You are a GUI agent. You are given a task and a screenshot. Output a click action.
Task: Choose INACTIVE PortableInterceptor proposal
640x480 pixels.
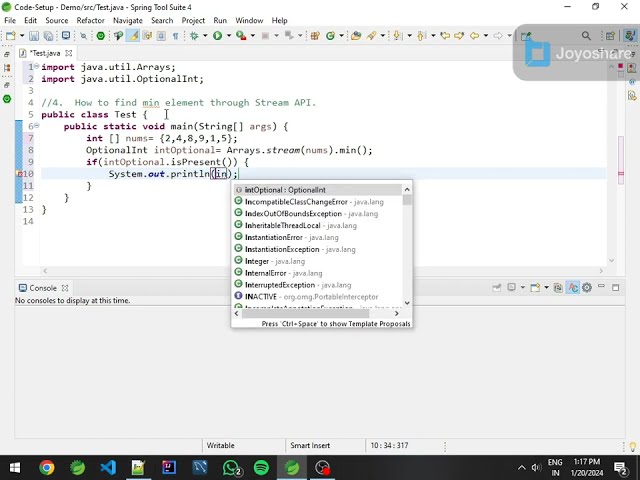pos(317,296)
